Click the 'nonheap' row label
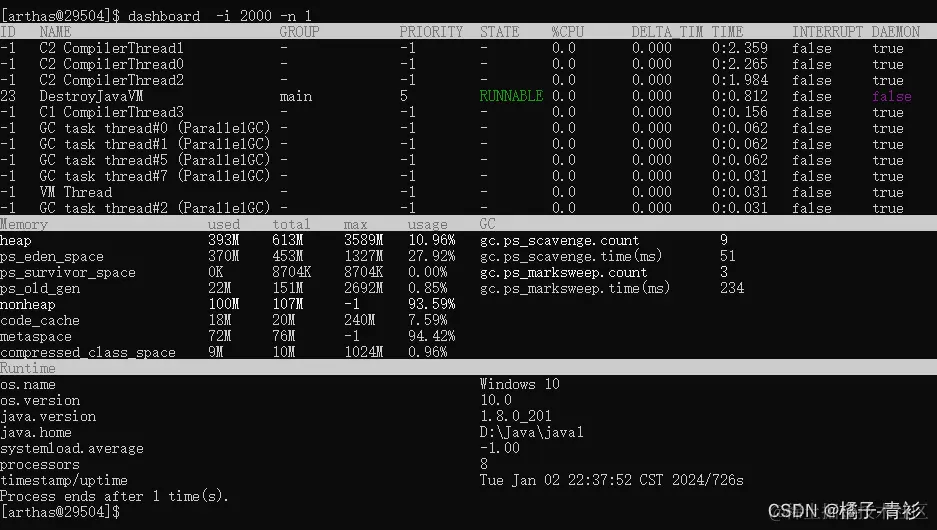937x530 pixels. point(28,305)
